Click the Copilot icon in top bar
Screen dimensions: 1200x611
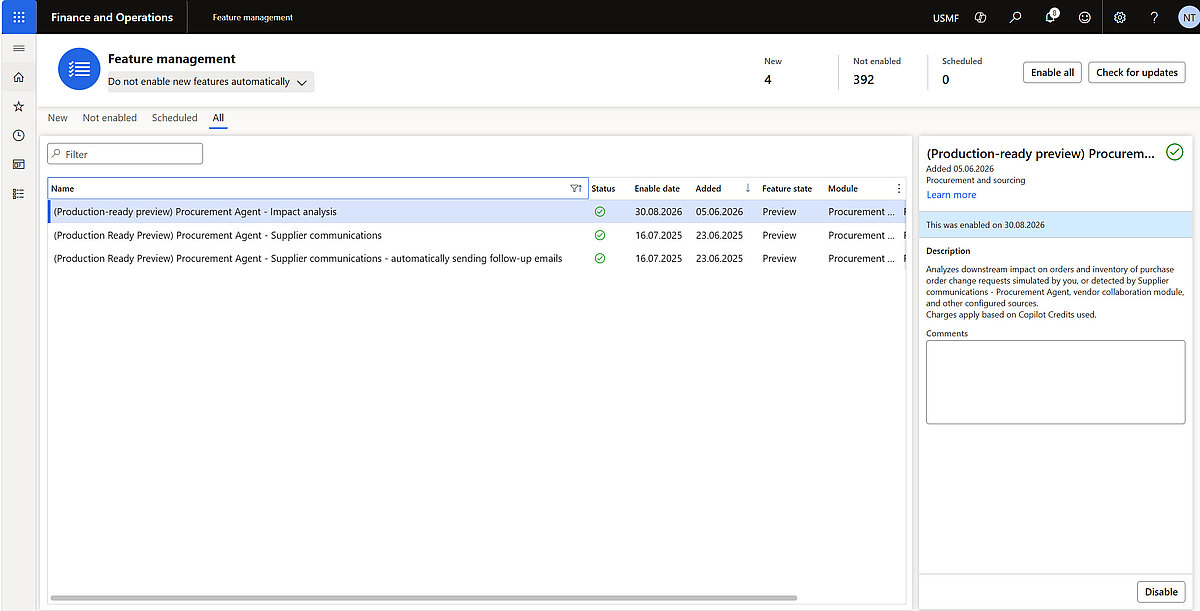click(981, 17)
